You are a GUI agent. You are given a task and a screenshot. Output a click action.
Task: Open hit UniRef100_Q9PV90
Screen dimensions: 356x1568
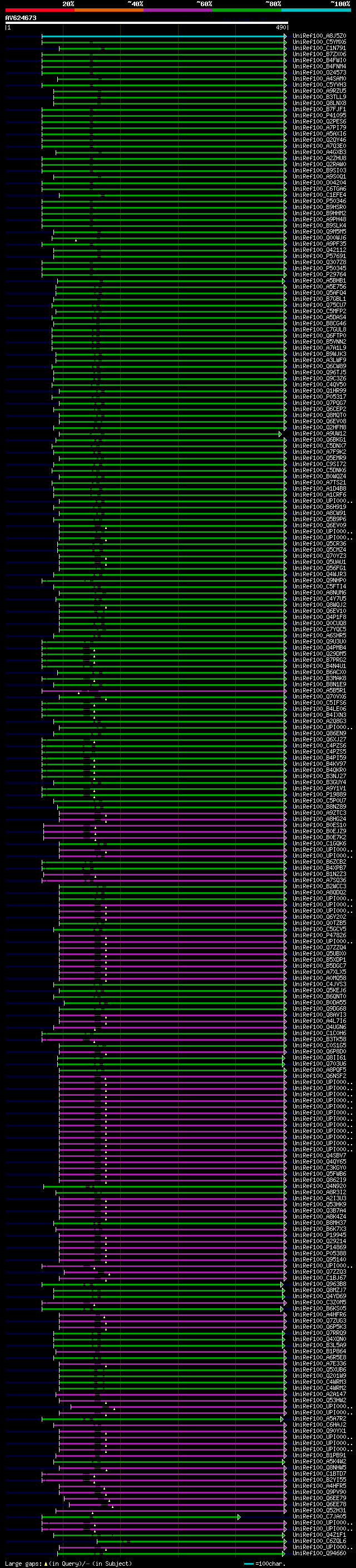(x=319, y=1492)
